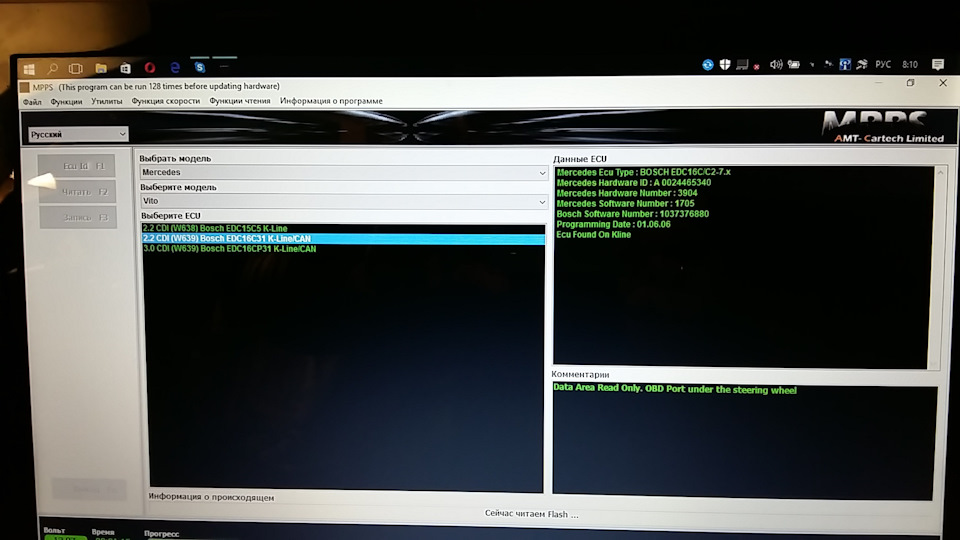Click the Читать F2 button

click(x=78, y=192)
